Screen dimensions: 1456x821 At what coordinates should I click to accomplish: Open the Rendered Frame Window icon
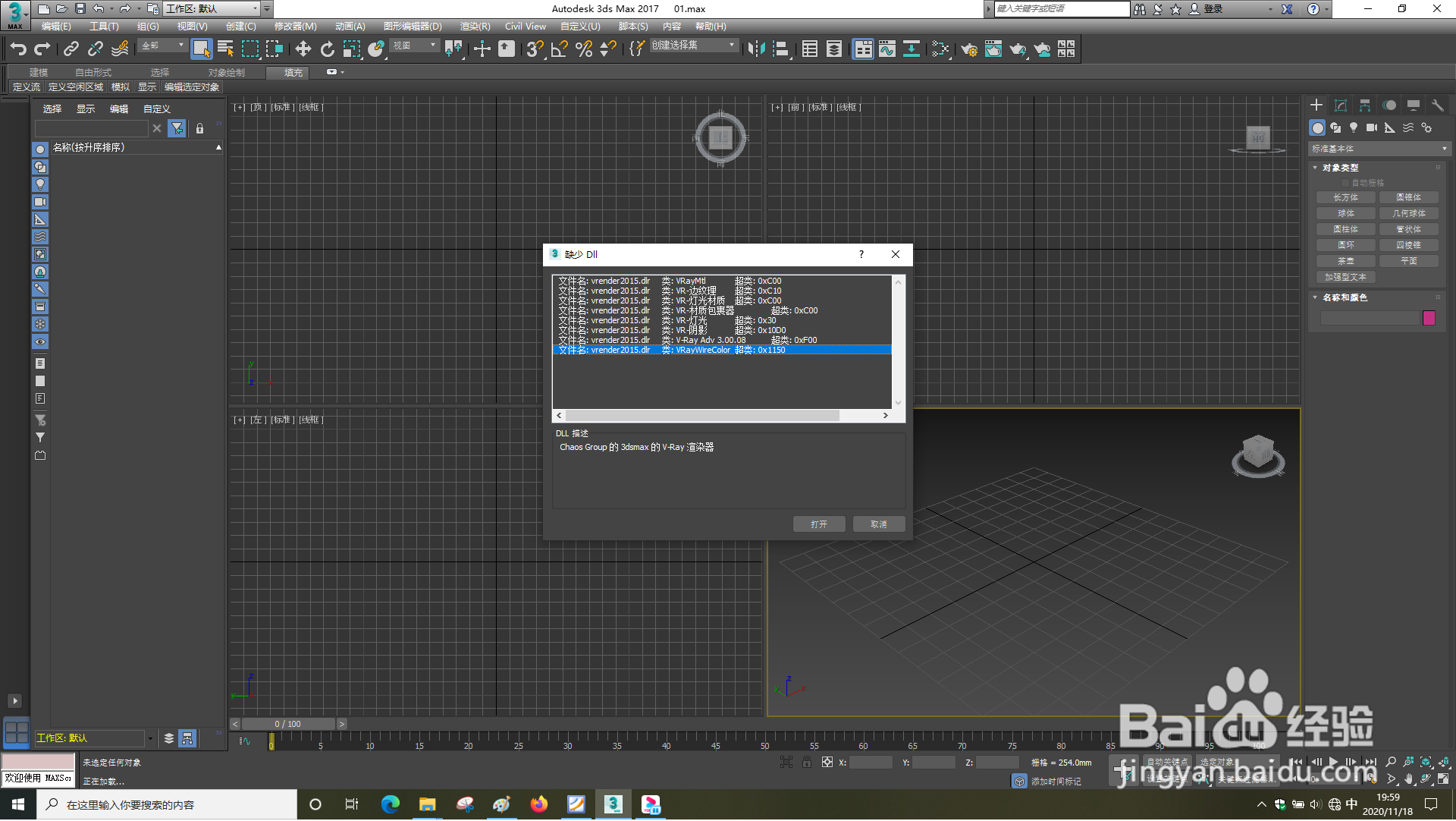993,49
